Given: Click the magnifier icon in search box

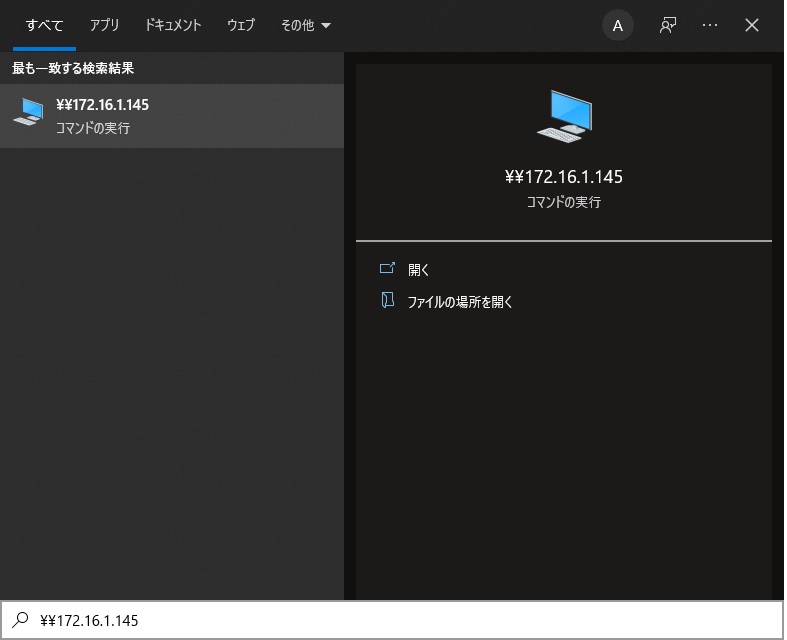Looking at the screenshot, I should 20,620.
